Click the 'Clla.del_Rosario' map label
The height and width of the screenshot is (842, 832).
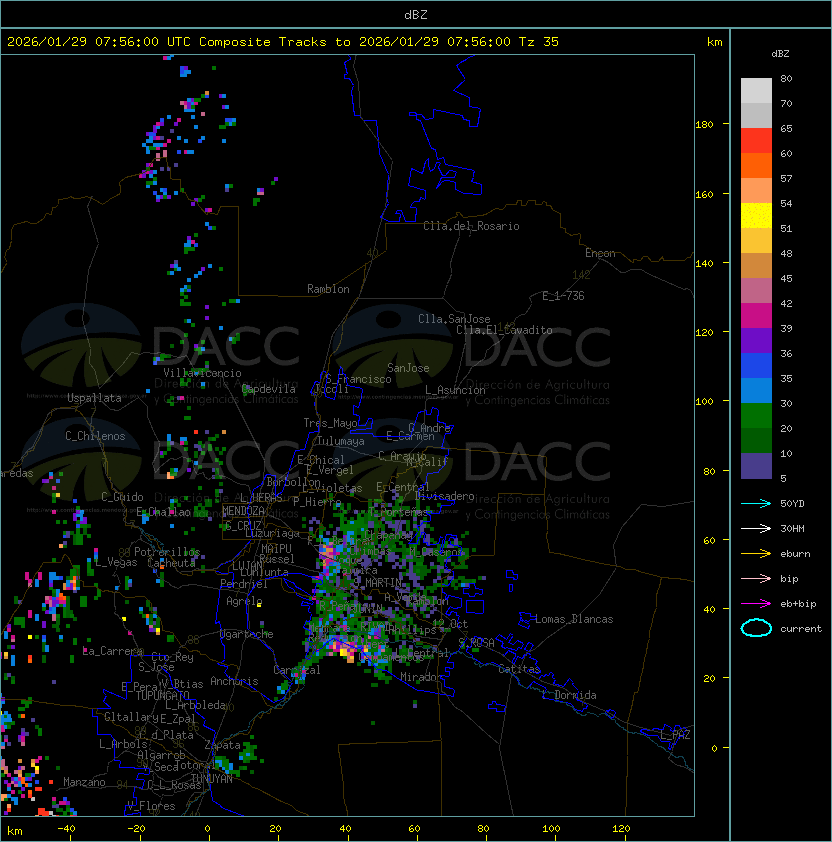coord(471,226)
